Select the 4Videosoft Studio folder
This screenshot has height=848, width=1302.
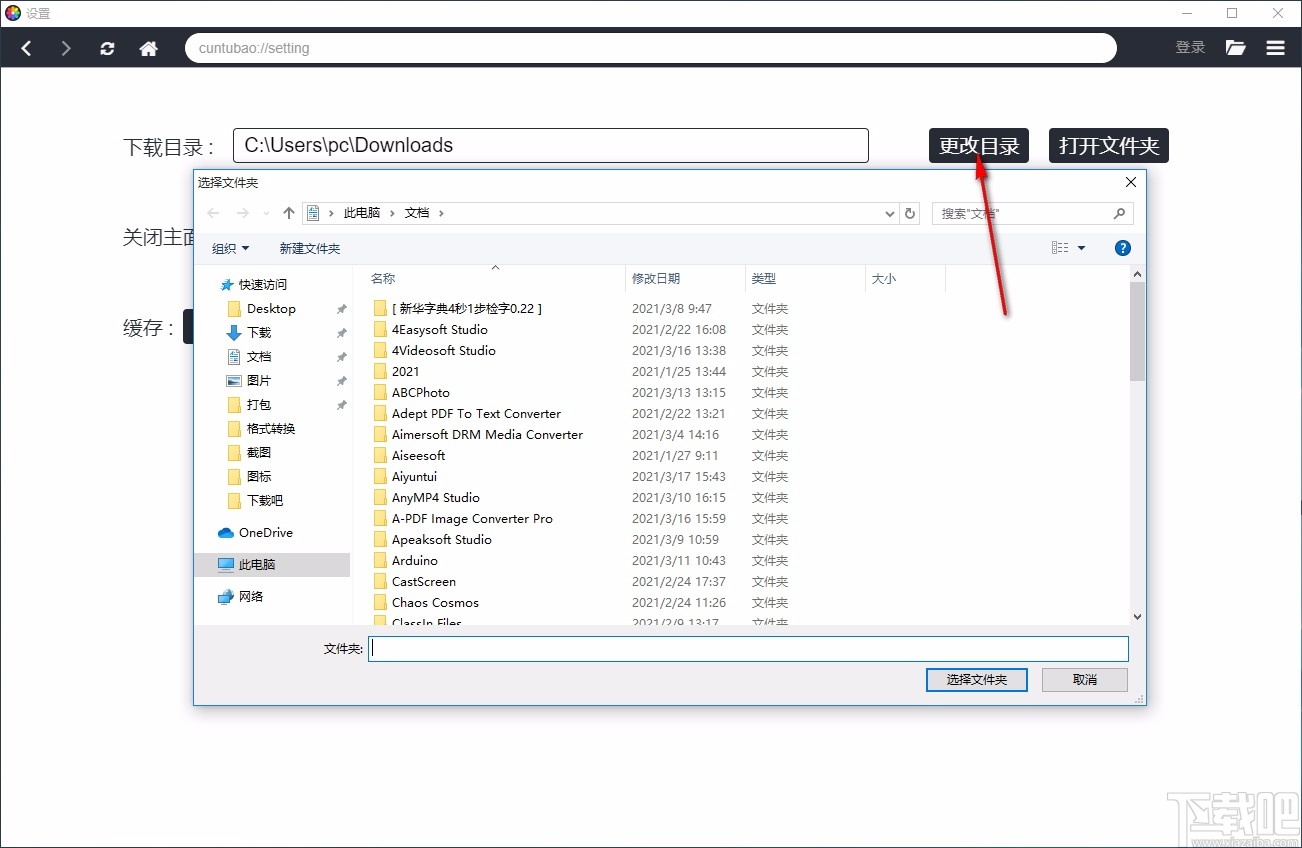(x=444, y=351)
